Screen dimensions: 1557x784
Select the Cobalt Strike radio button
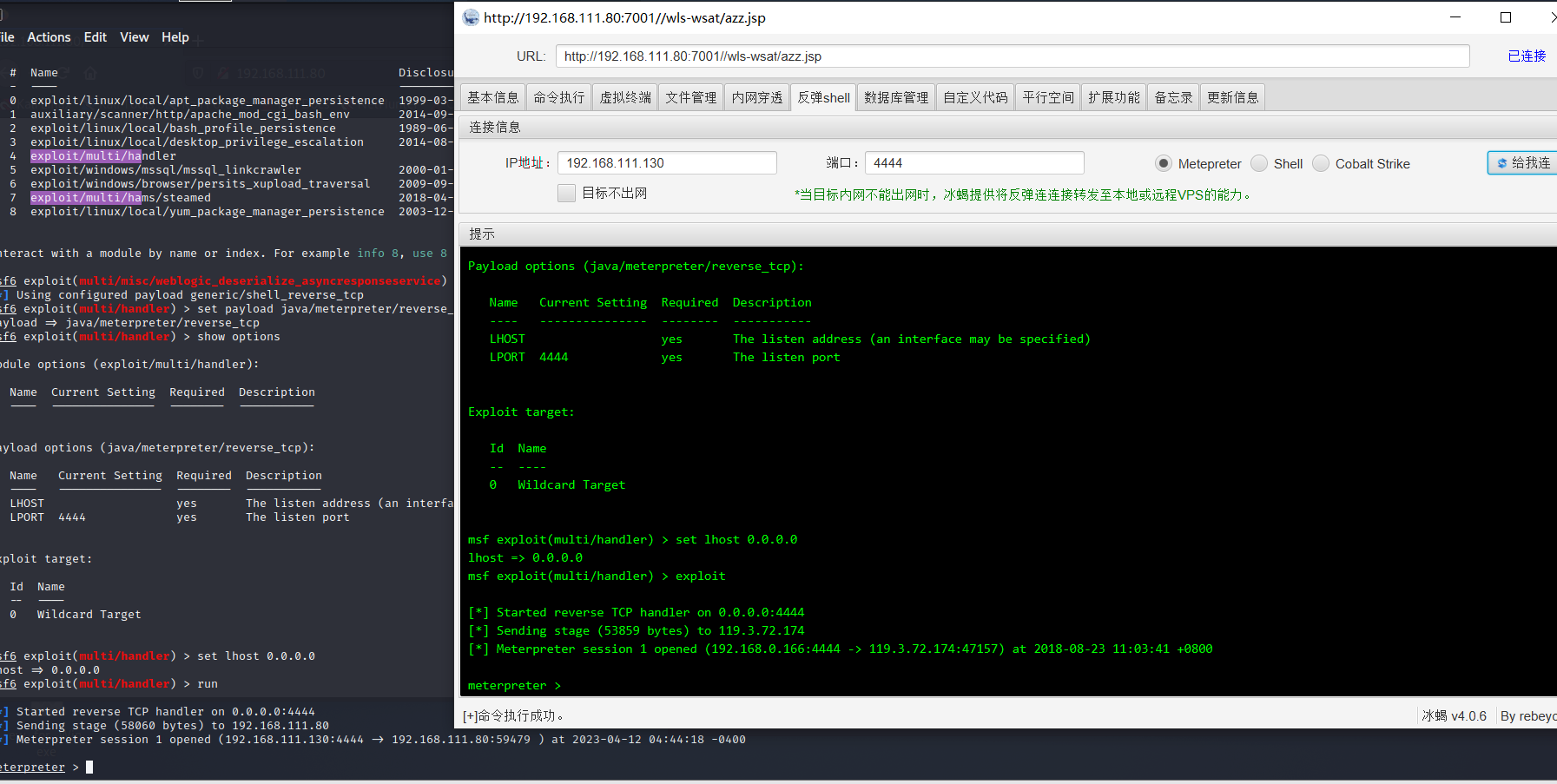[x=1321, y=163]
